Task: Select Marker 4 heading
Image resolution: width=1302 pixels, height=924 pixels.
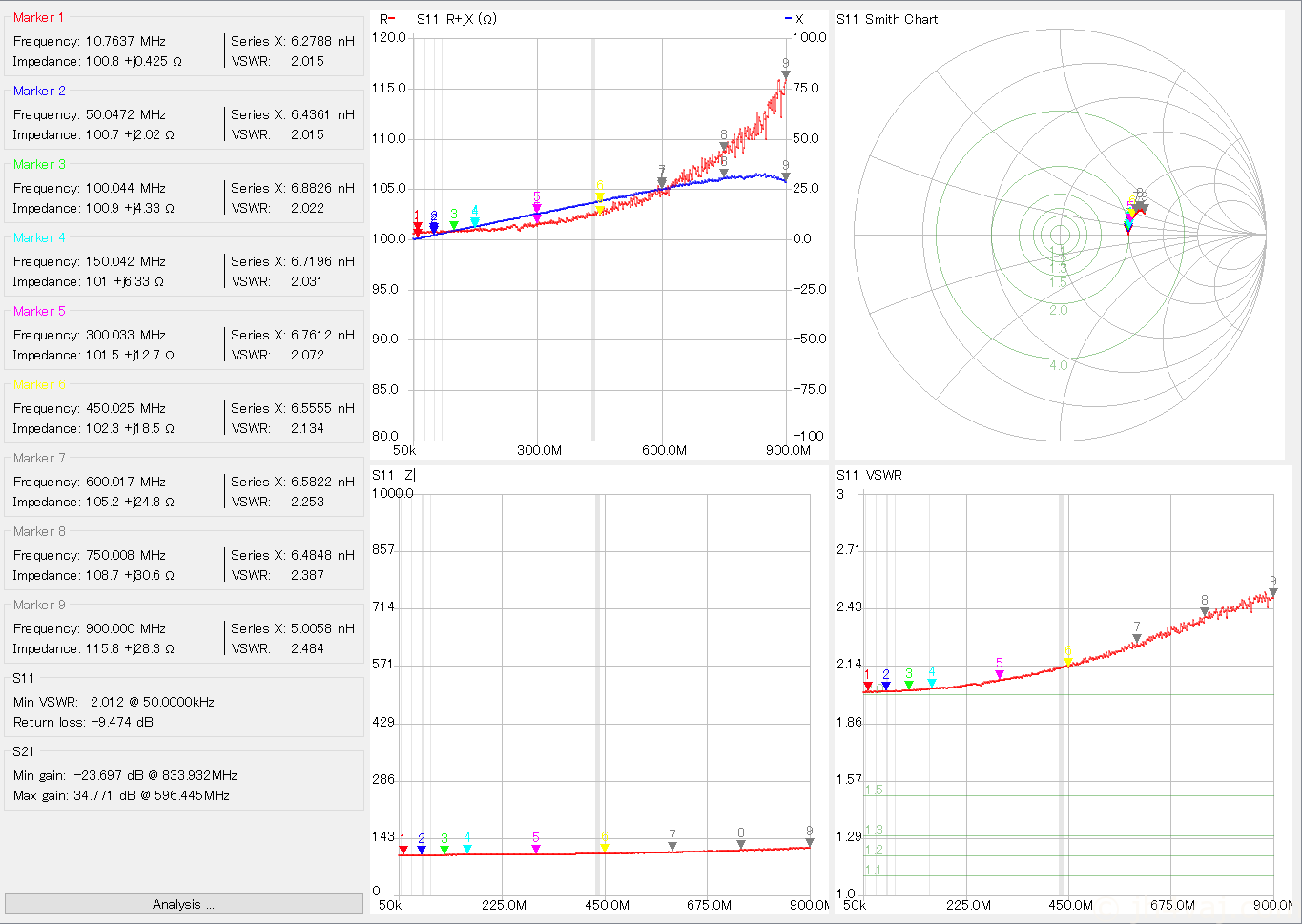Action: 39,237
